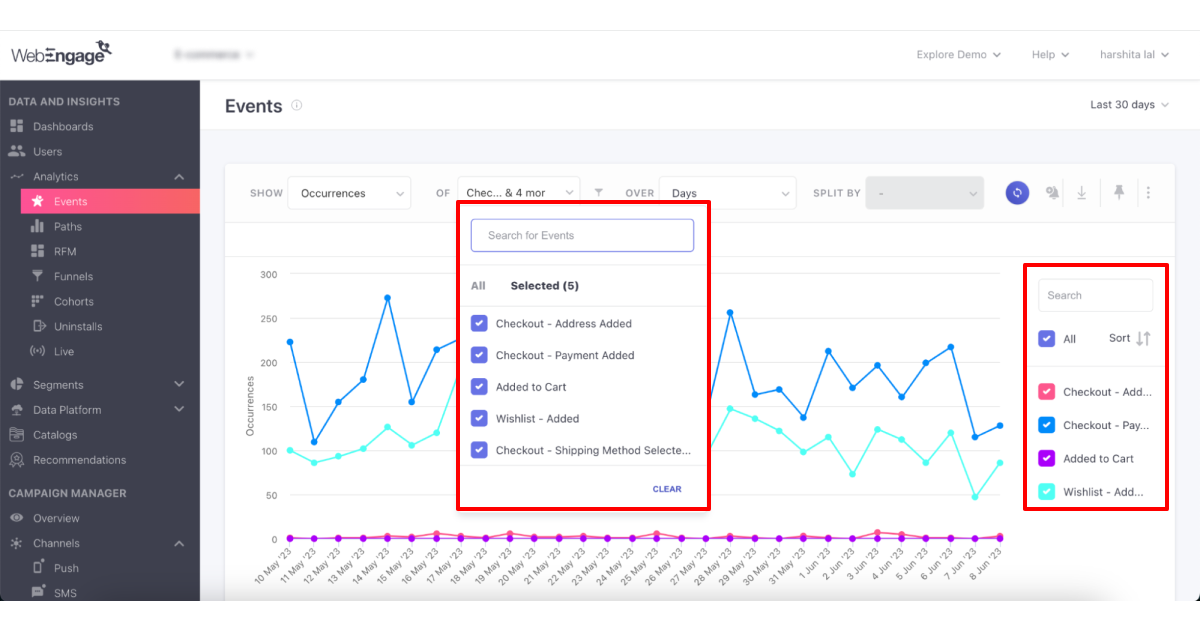This screenshot has width=1200, height=630.
Task: Switch to the All tab in events list
Action: coord(478,286)
